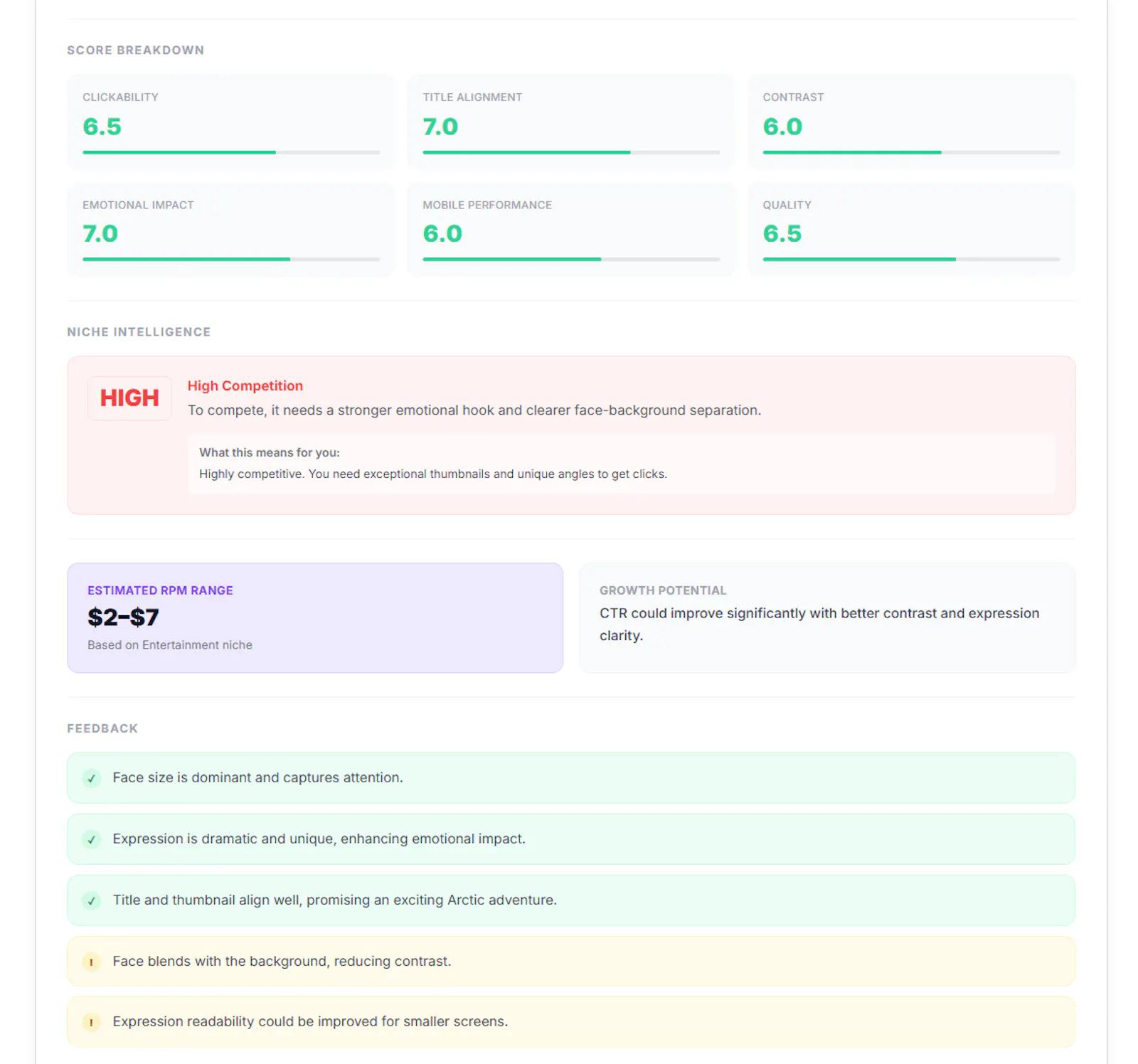The height and width of the screenshot is (1064, 1138).
Task: Click the '$2–$7' RPM value
Action: [x=123, y=617]
